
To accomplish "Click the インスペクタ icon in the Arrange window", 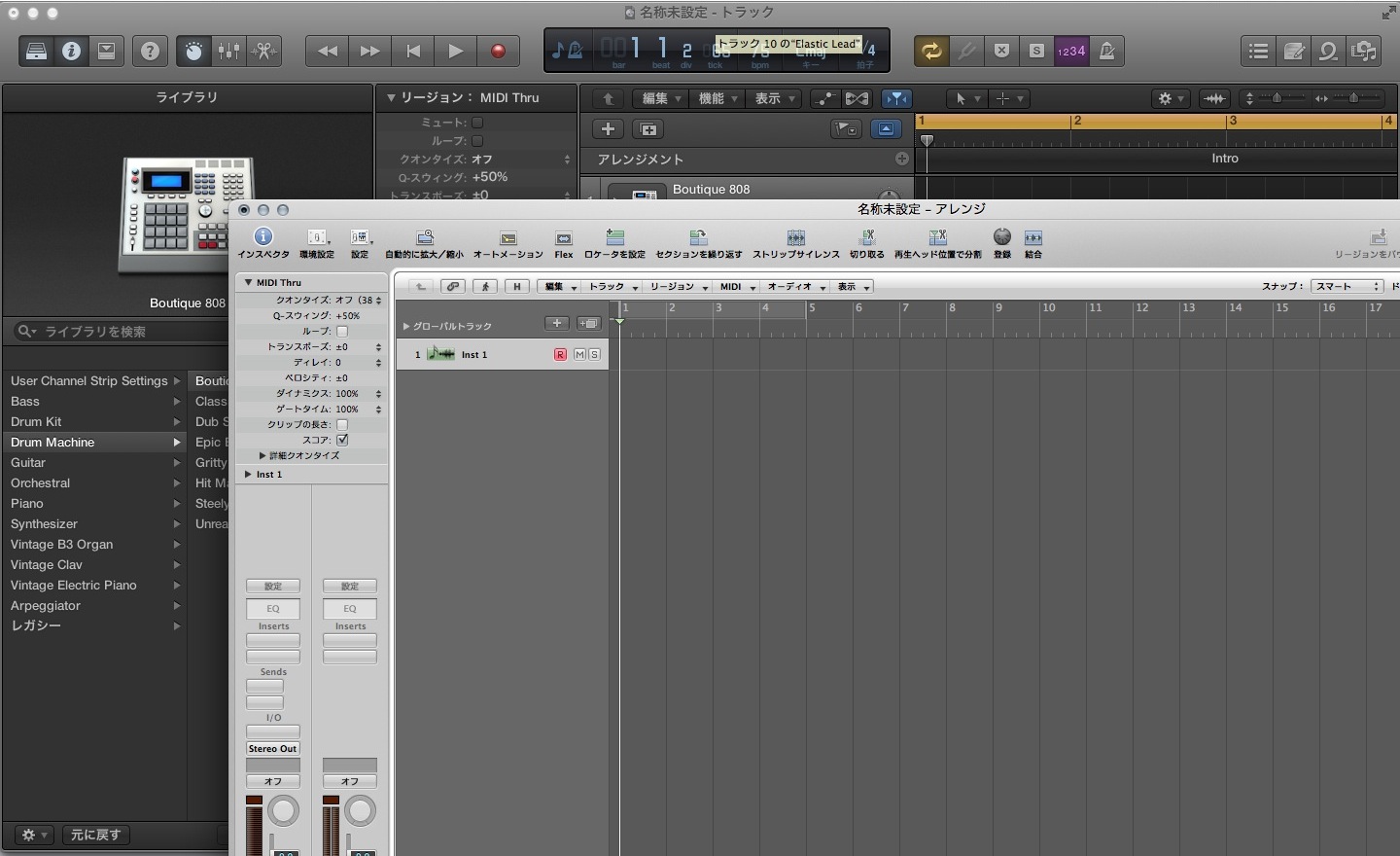I will pyautogui.click(x=263, y=243).
